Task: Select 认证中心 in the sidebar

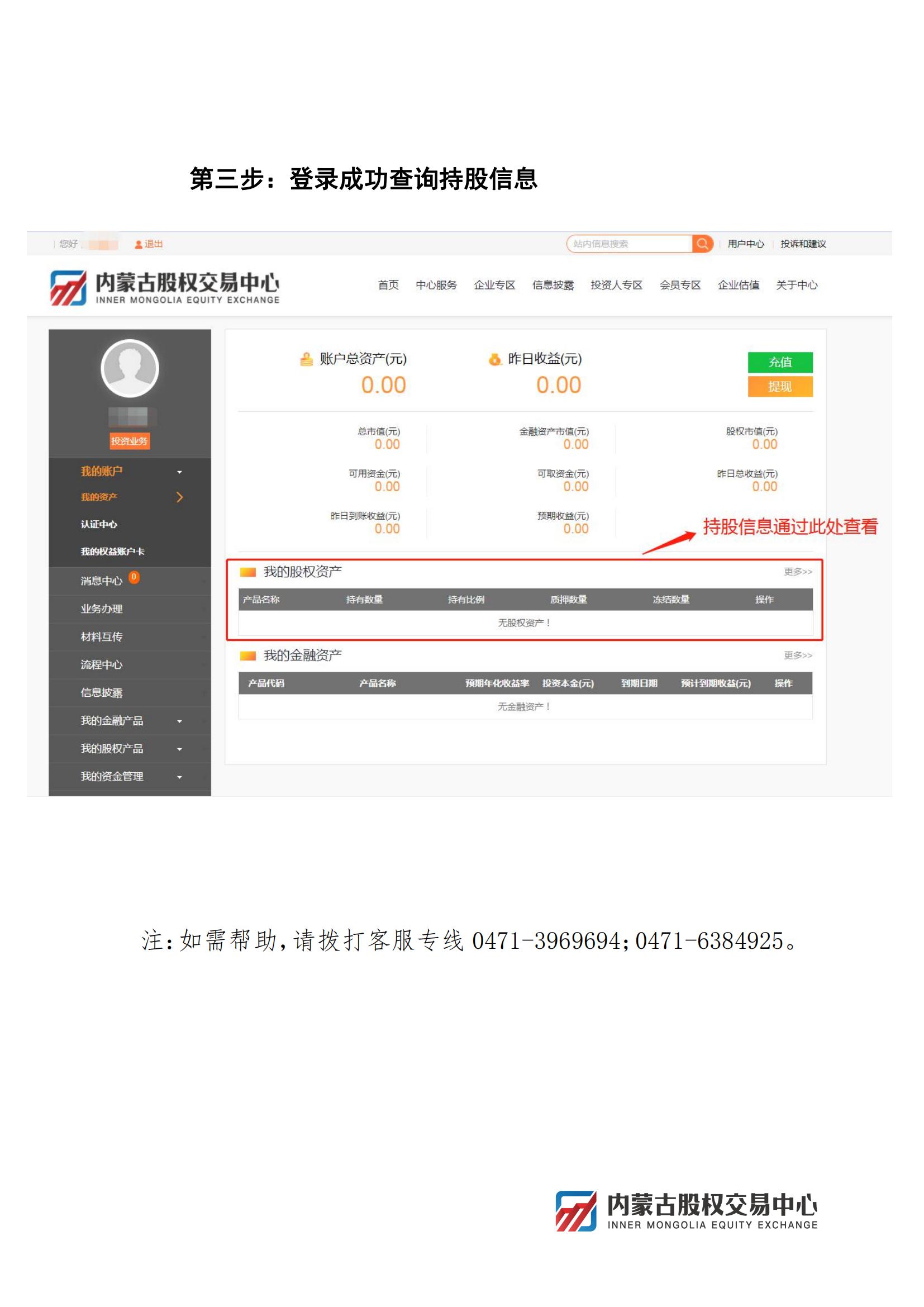Action: point(99,524)
